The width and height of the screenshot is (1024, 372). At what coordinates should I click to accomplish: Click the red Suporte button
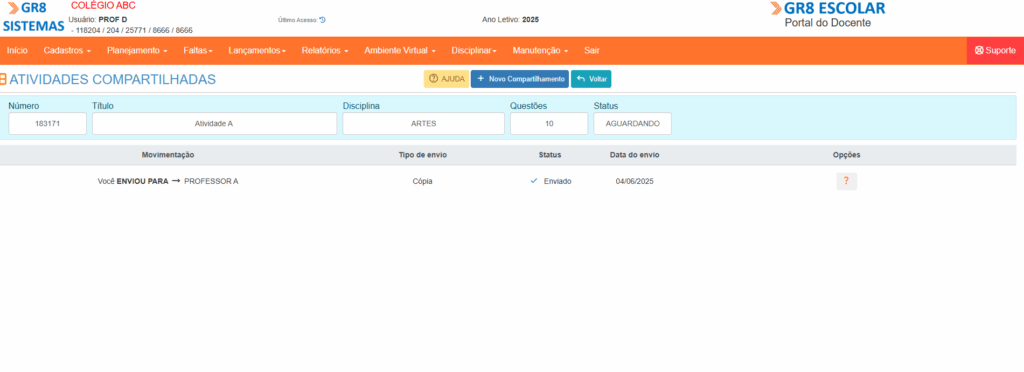point(995,50)
